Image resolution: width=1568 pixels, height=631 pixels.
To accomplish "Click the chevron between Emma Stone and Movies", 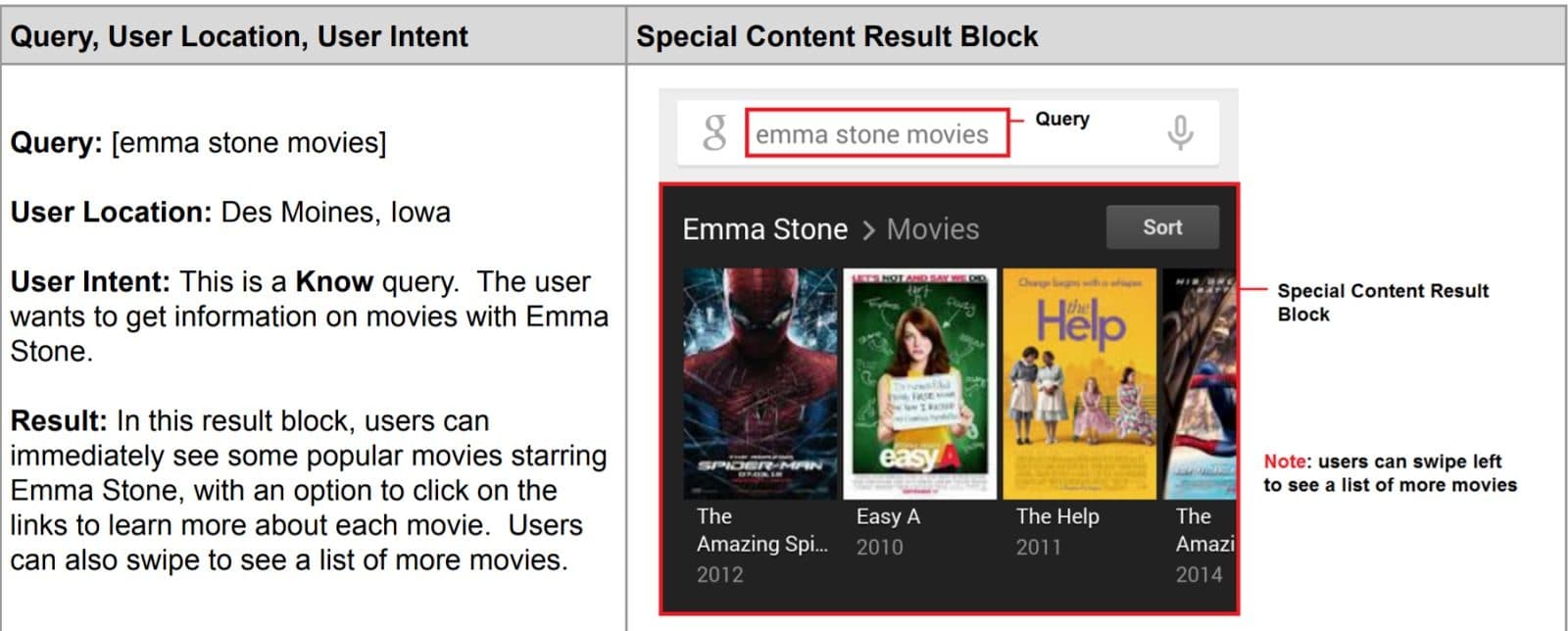I will tap(868, 230).
